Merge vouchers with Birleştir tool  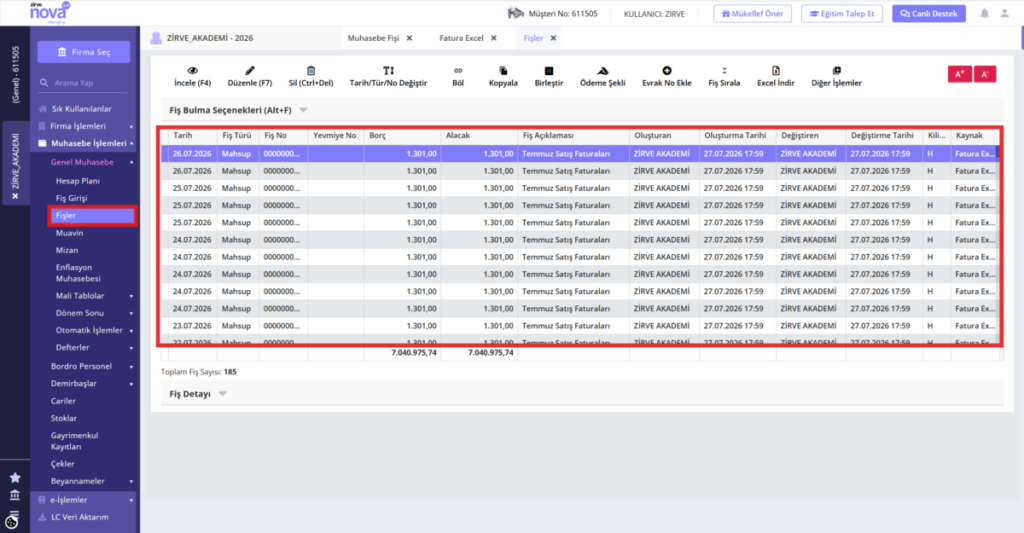(x=549, y=76)
